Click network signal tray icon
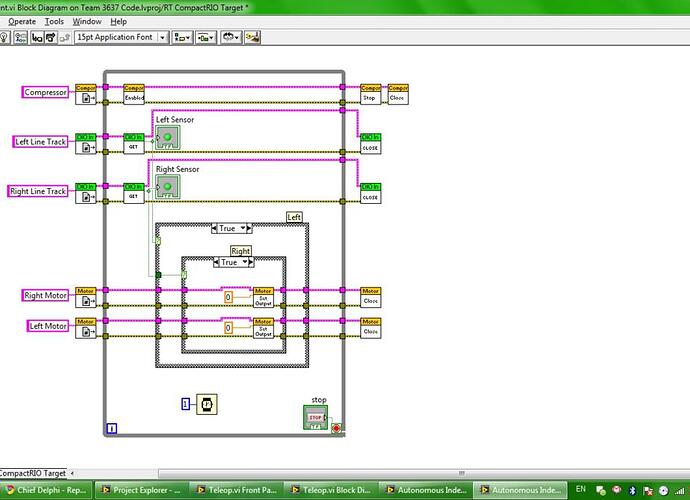Image resolution: width=690 pixels, height=500 pixels. pos(680,490)
